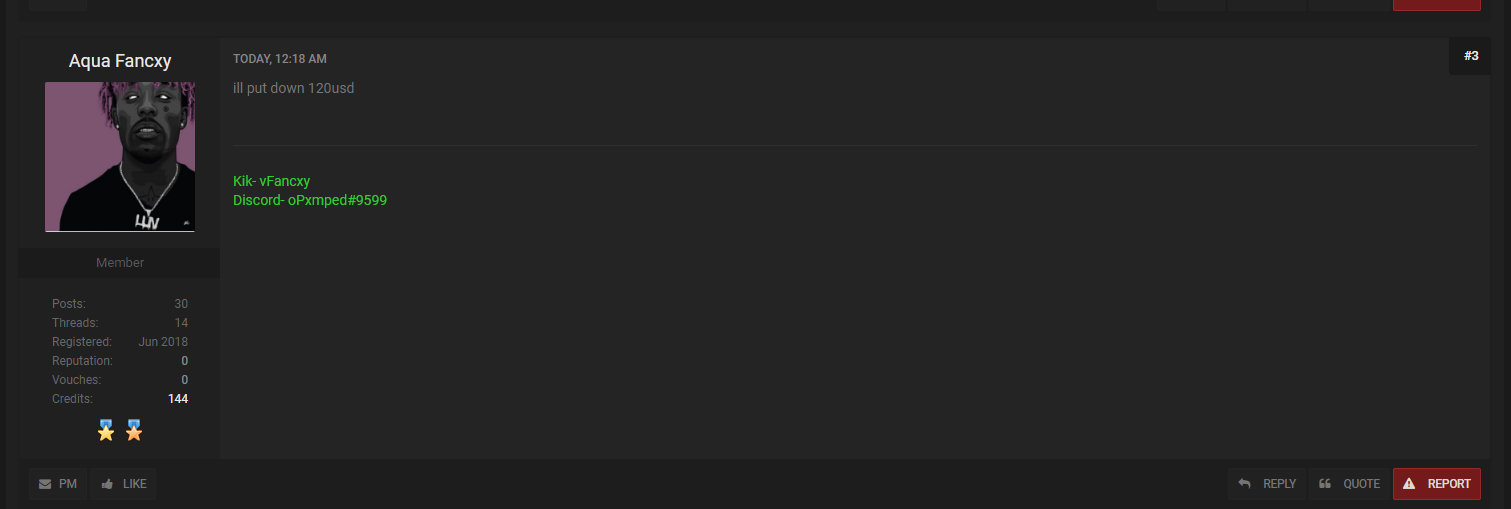Click the Today 12:18 AM timestamp
Viewport: 1511px width, 509px height.
(280, 59)
